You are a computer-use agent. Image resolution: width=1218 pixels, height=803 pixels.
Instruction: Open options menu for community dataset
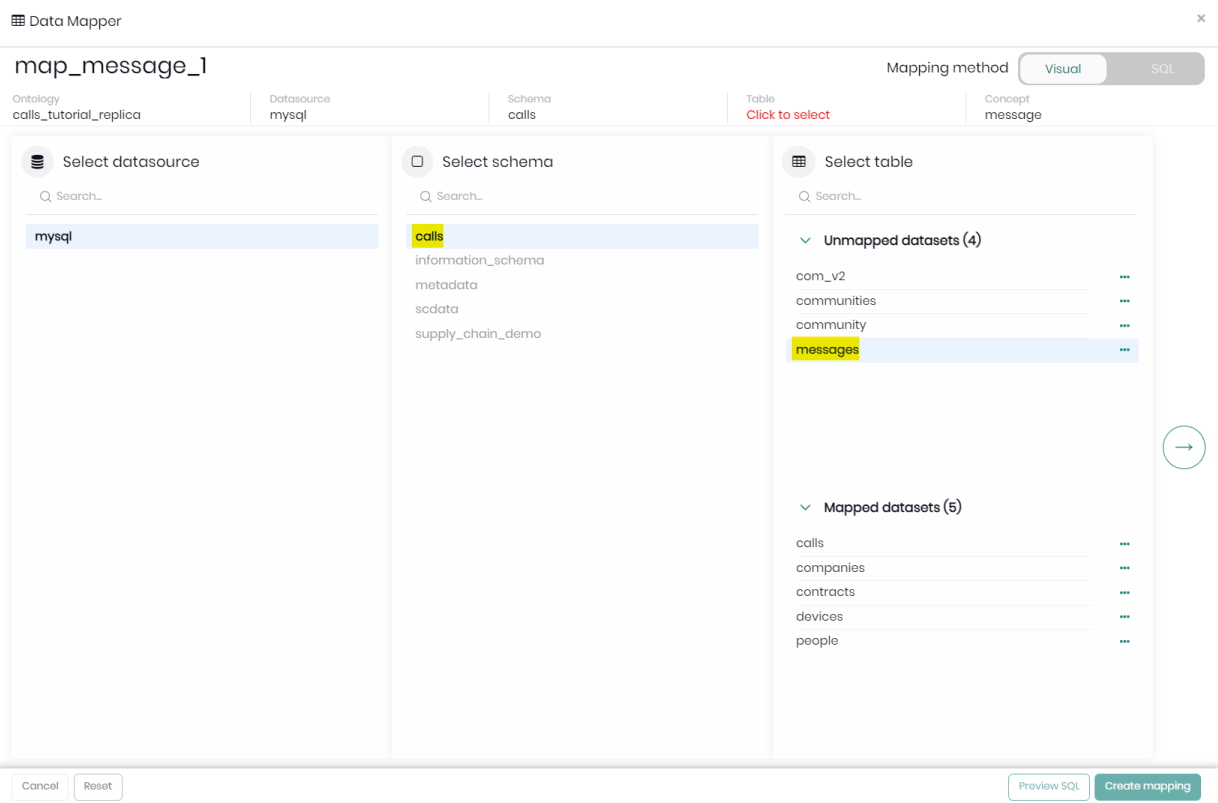(1124, 326)
